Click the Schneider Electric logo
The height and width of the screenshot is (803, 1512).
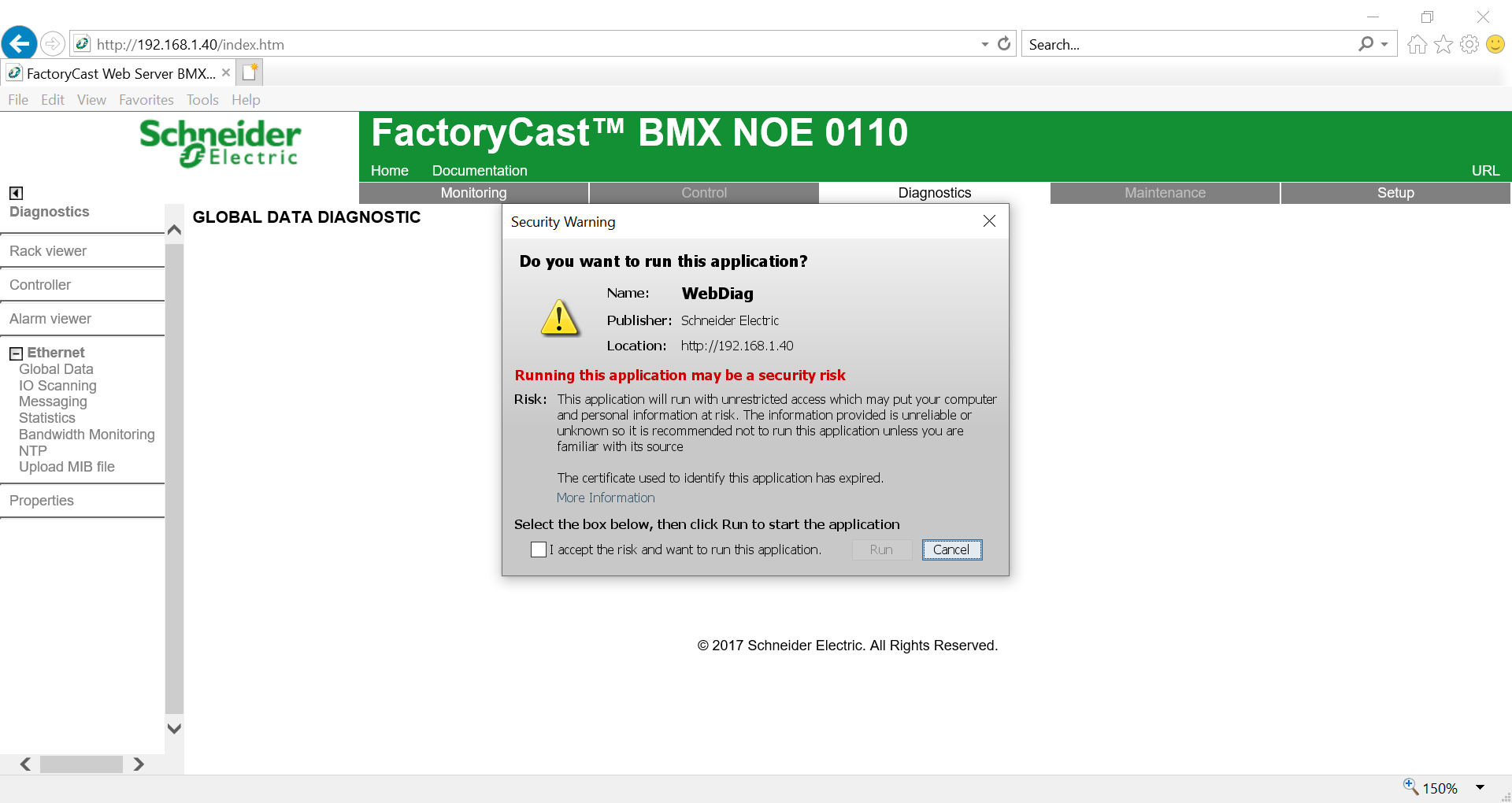tap(220, 143)
